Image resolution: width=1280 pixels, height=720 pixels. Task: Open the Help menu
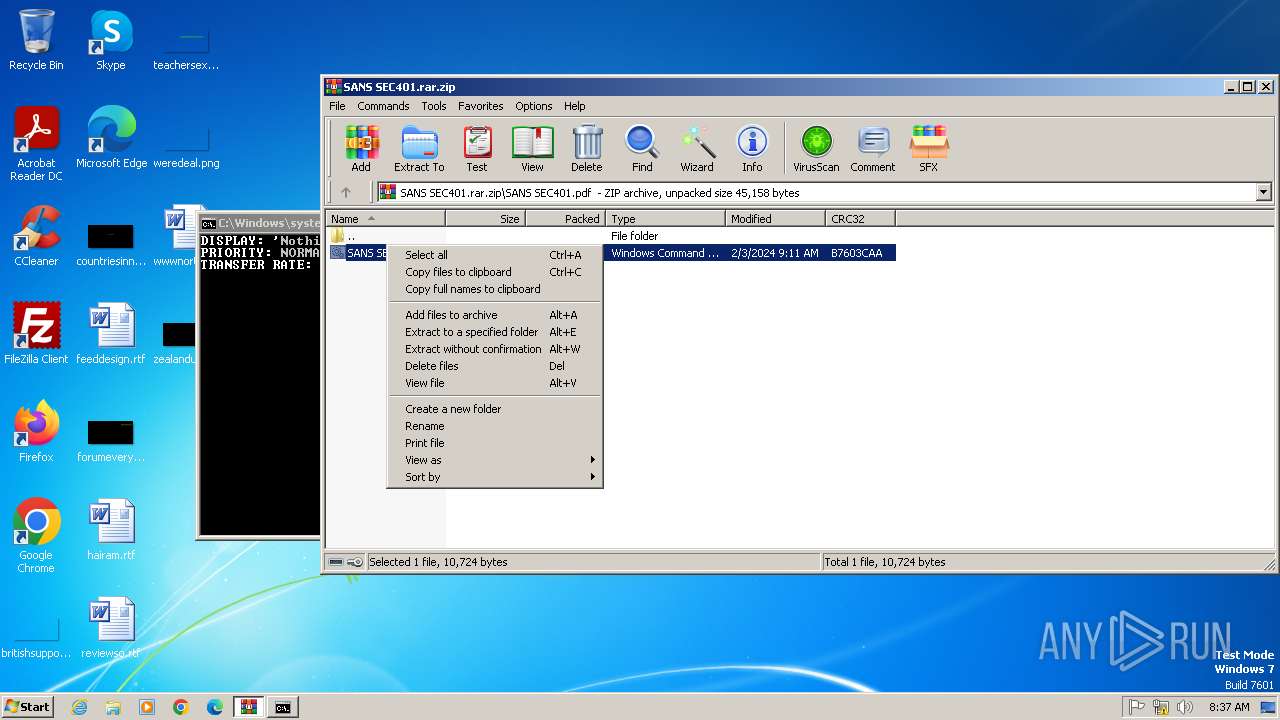coord(575,106)
